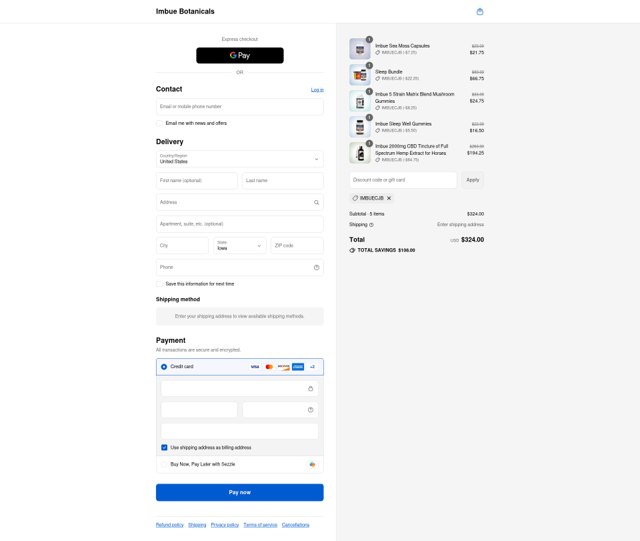Remove the IMBUECJB discount code
The width and height of the screenshot is (640, 541).
389,198
